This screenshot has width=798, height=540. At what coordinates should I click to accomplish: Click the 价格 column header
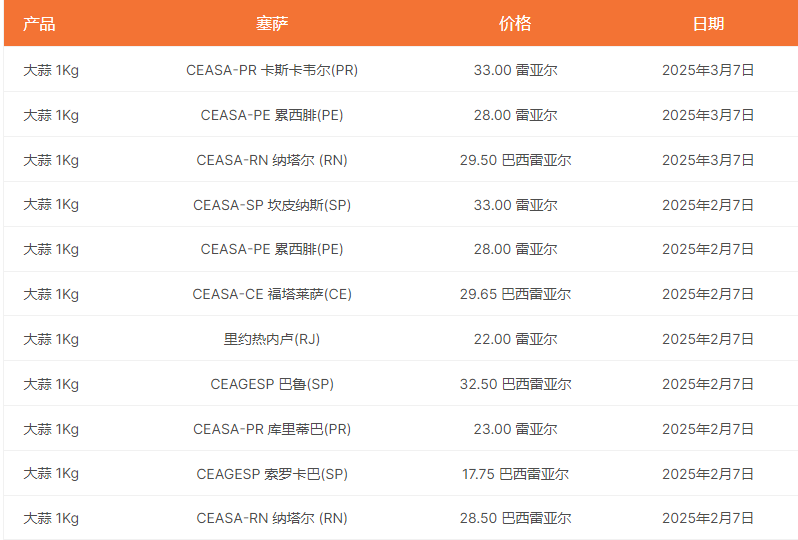click(x=515, y=24)
